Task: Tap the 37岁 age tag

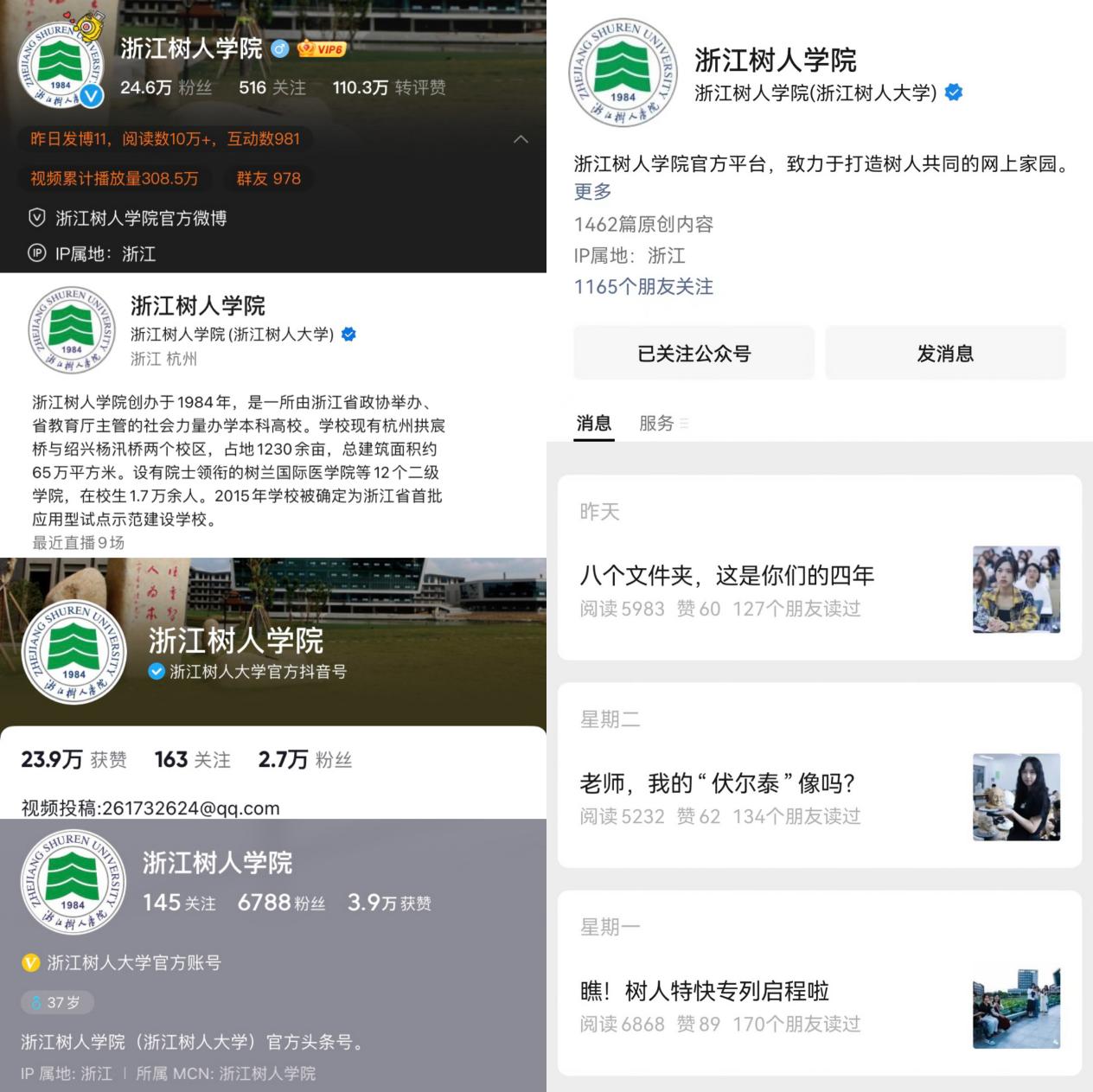Action: point(57,1002)
